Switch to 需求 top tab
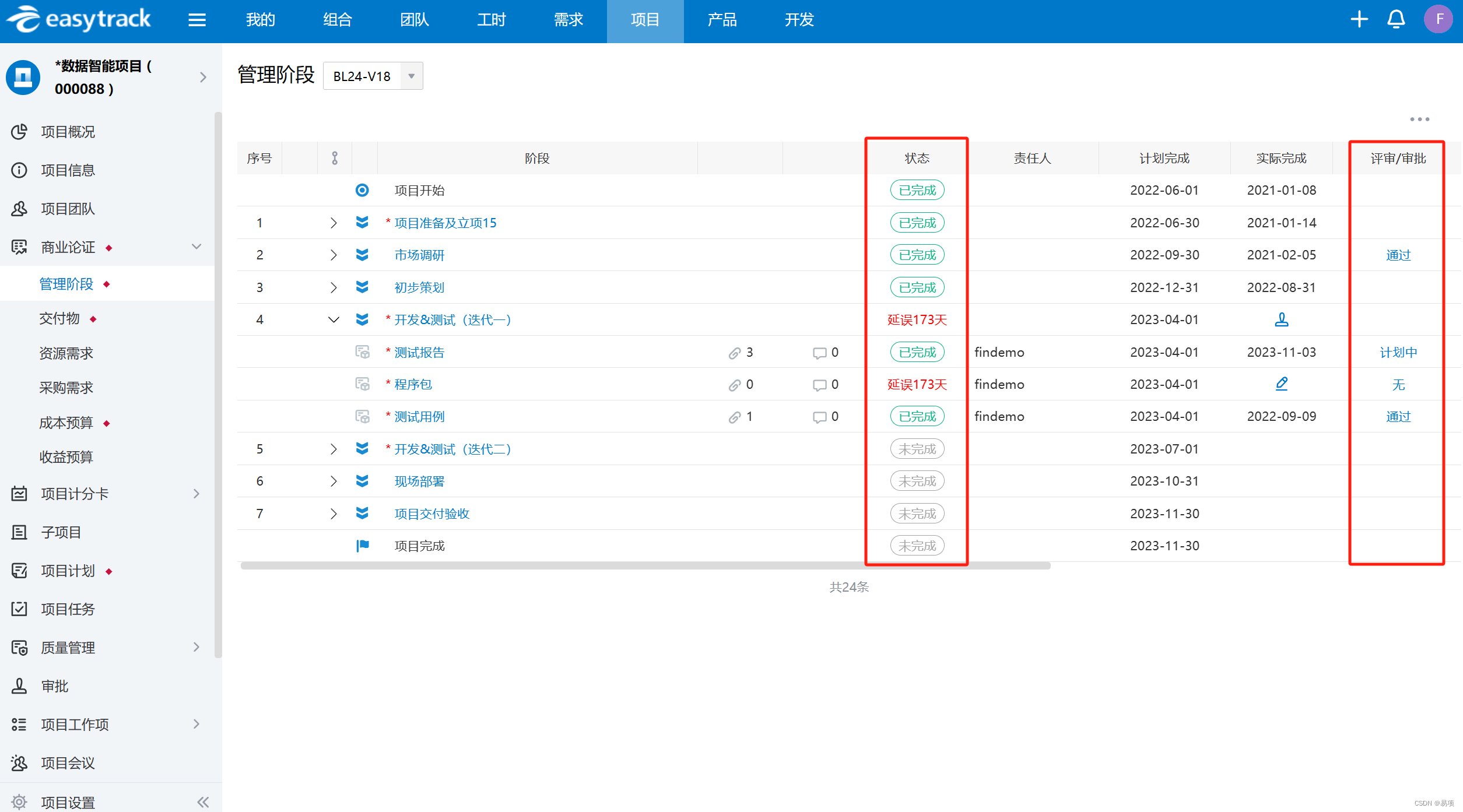Viewport: 1463px width, 812px height. click(569, 20)
